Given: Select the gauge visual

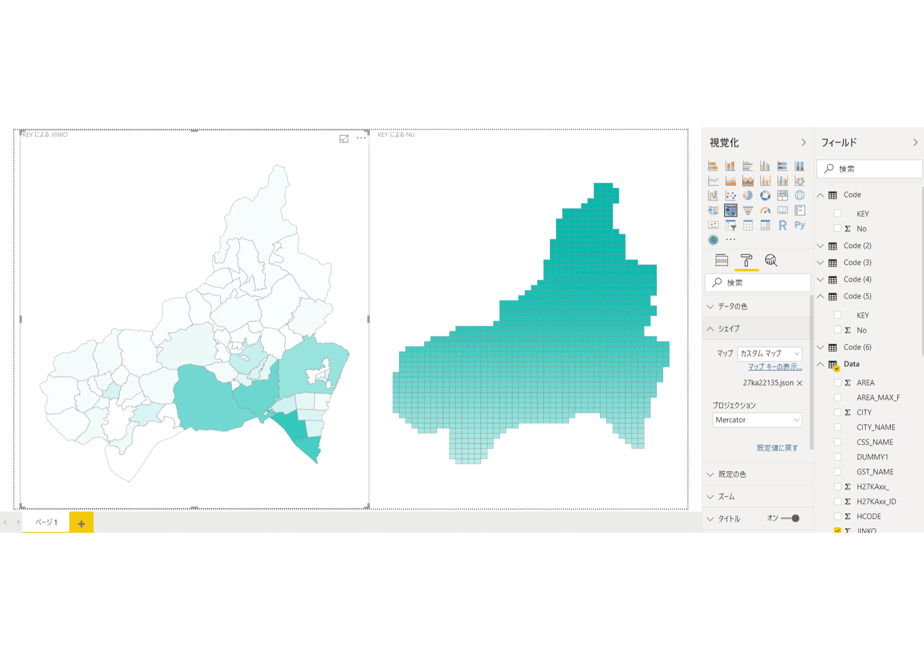Looking at the screenshot, I should coord(765,210).
